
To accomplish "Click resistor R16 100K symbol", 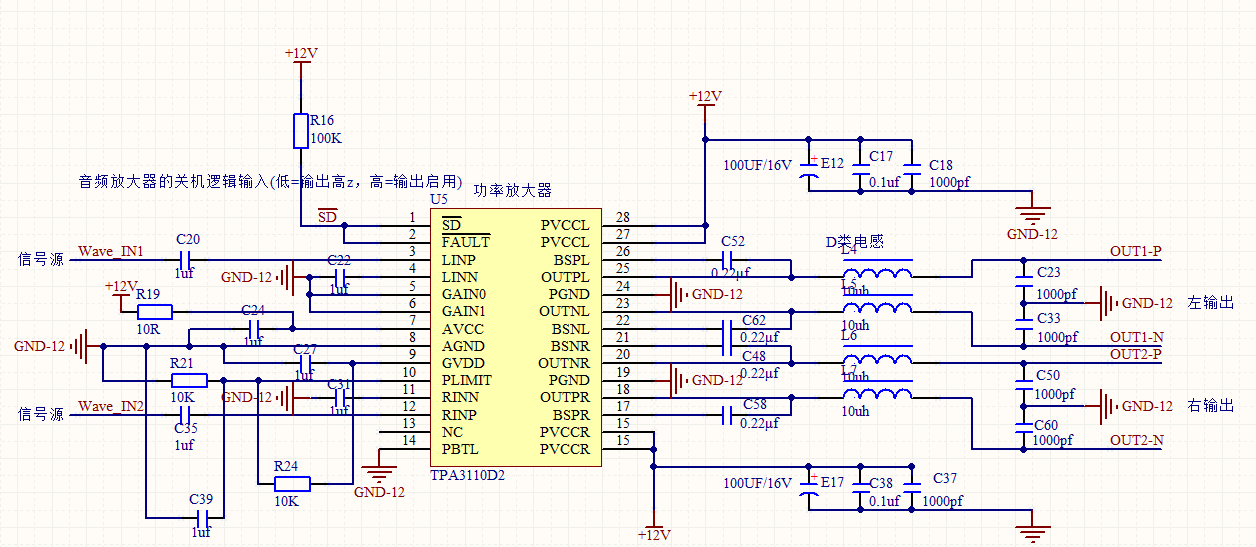I will (x=301, y=131).
